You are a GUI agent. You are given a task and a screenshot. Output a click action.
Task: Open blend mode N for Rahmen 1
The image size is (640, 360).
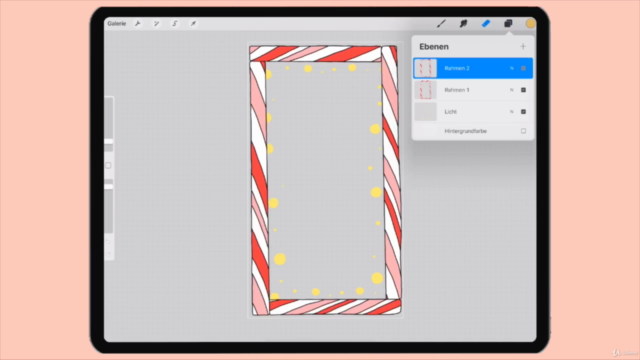(511, 90)
